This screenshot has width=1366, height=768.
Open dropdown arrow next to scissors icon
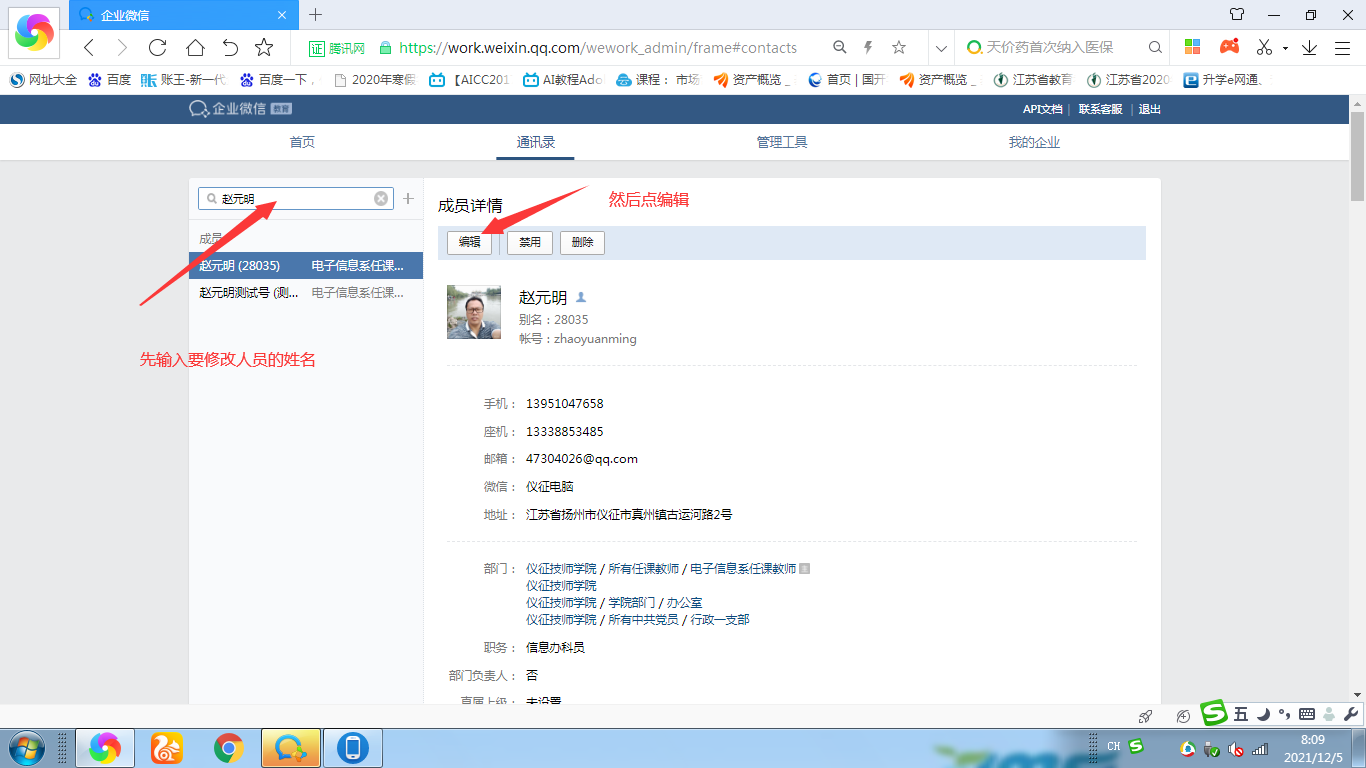1285,48
